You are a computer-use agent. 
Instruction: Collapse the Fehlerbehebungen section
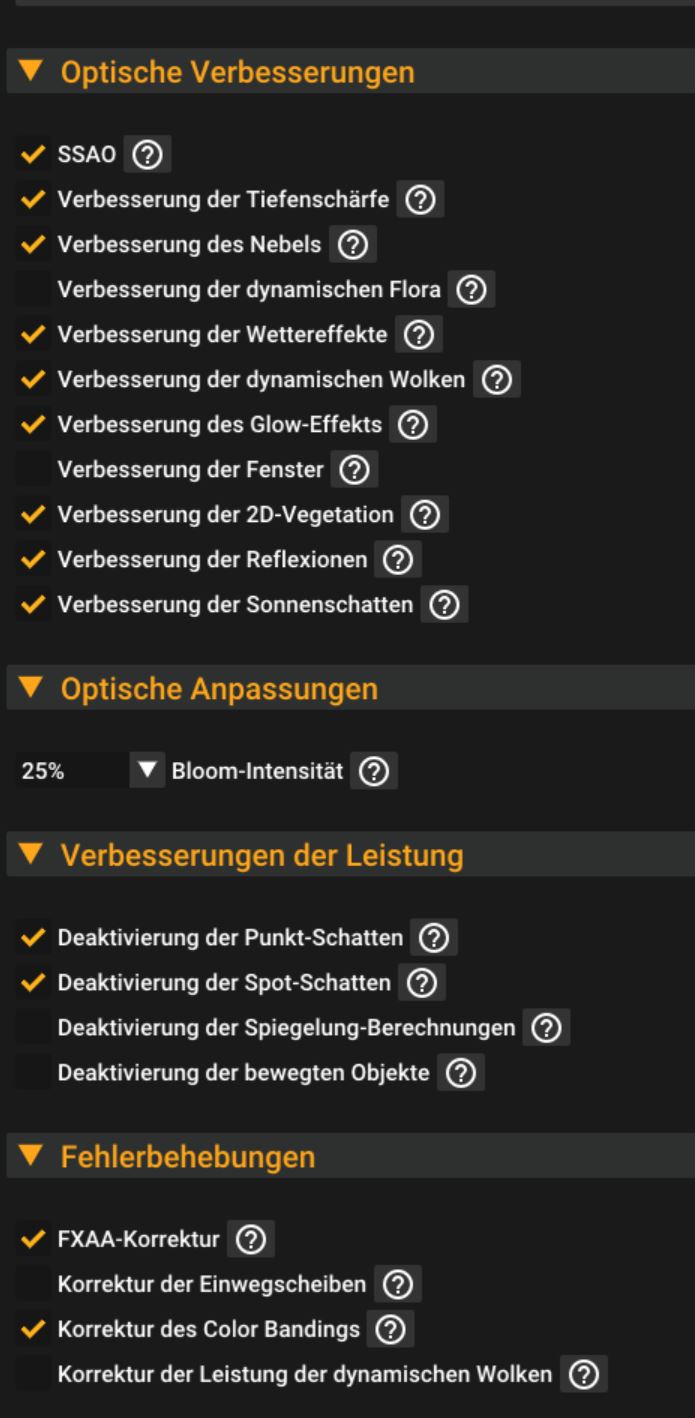coord(32,1157)
